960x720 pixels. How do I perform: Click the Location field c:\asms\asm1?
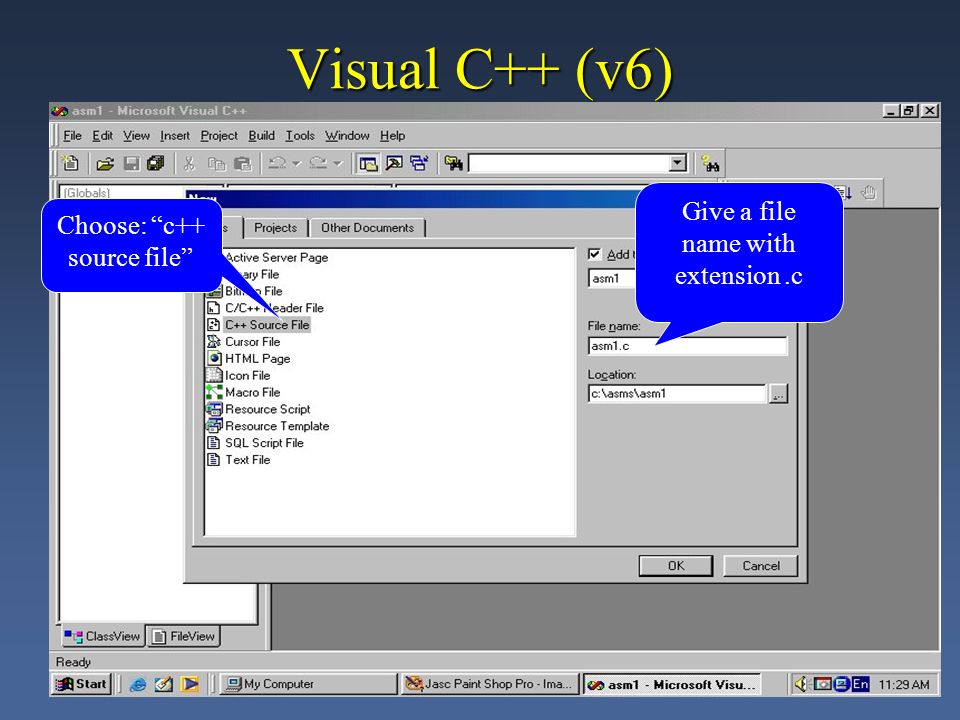coord(677,394)
